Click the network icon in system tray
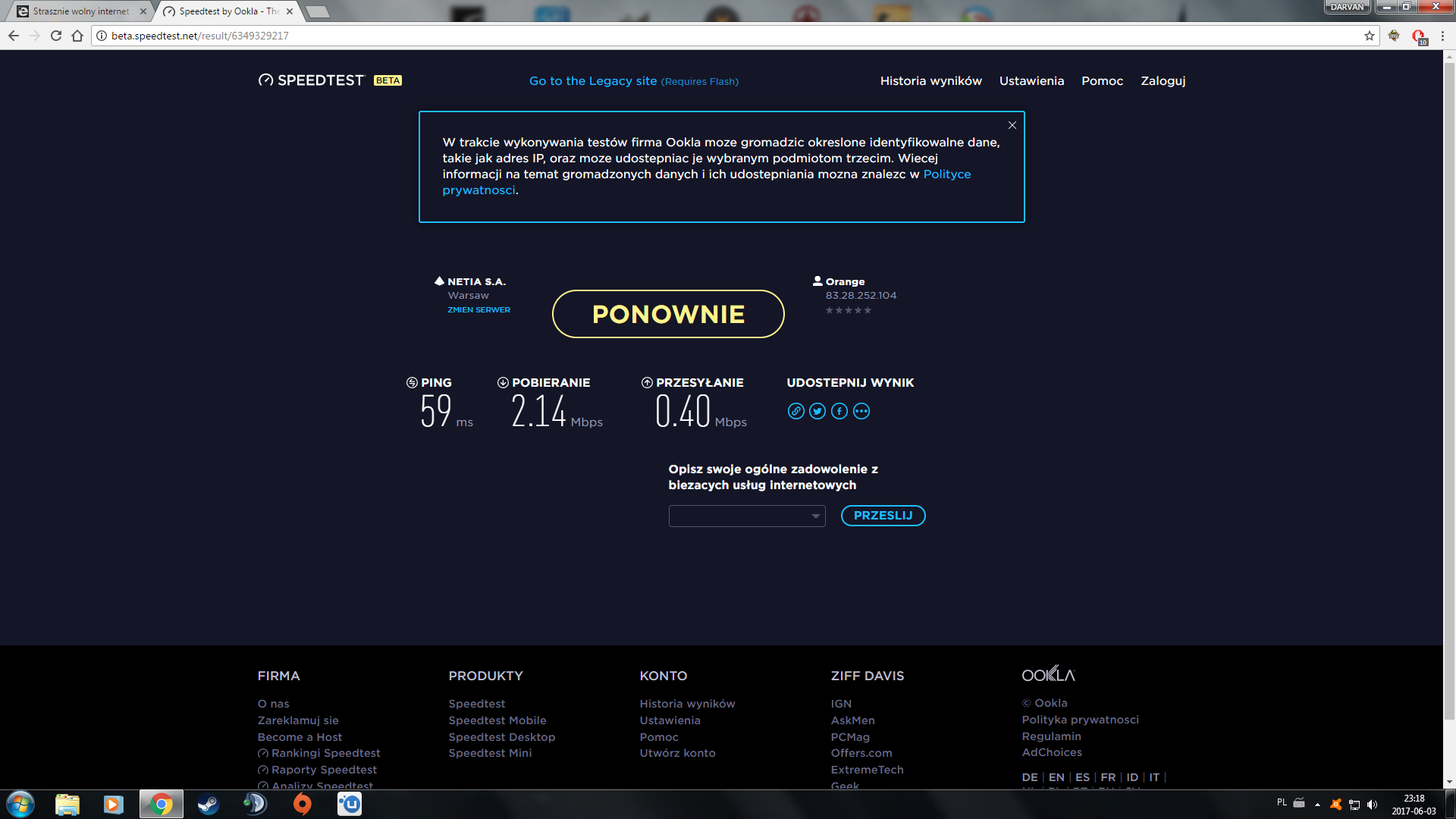The width and height of the screenshot is (1456, 819). pyautogui.click(x=1354, y=805)
